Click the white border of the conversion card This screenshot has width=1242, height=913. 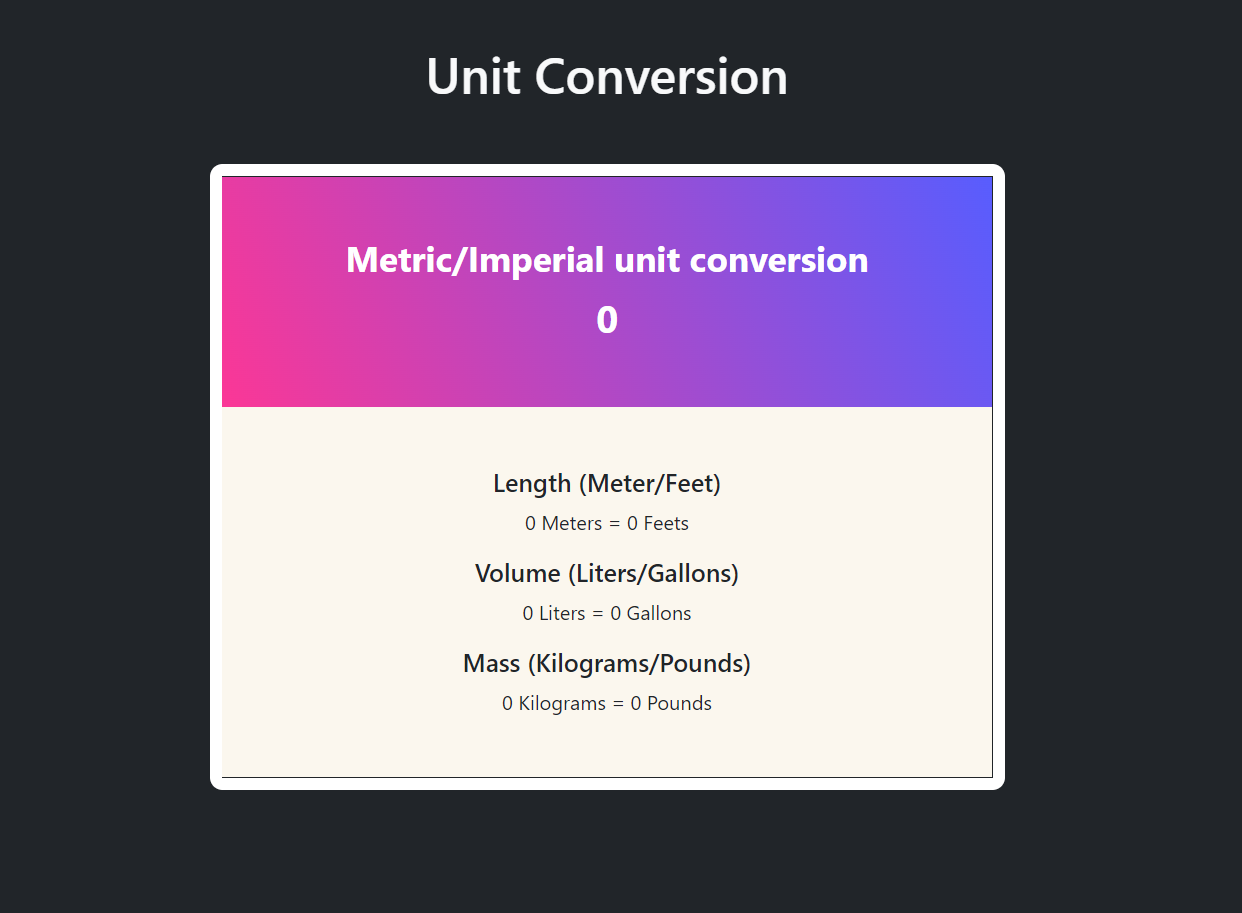(606, 170)
